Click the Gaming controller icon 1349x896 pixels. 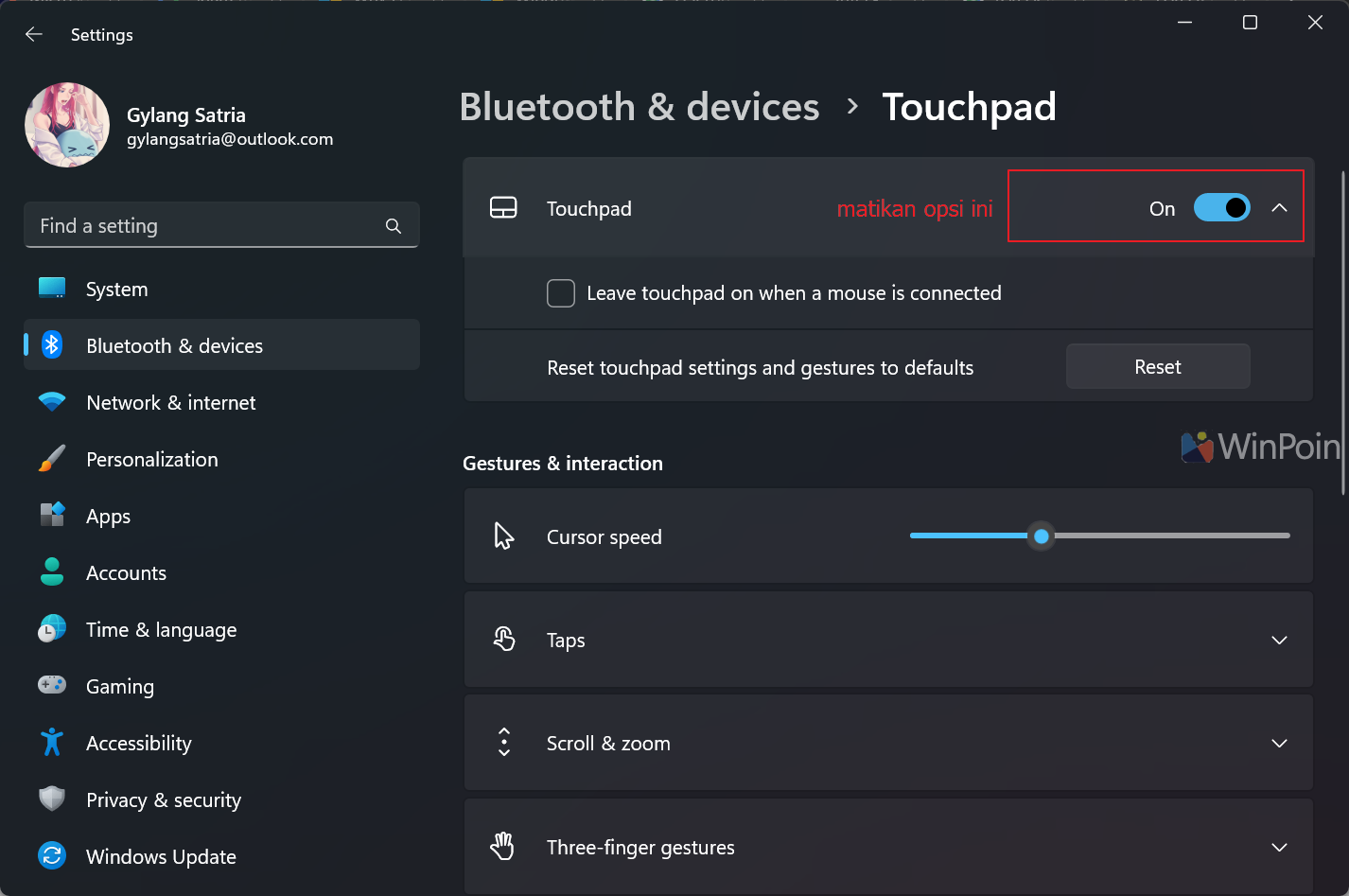52,685
